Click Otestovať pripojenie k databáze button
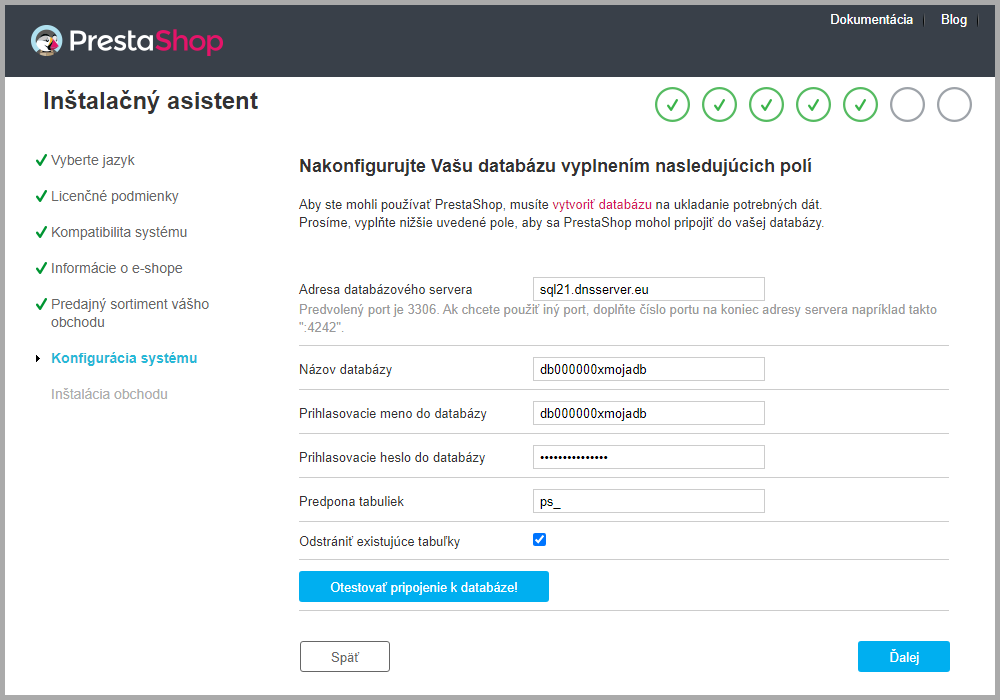This screenshot has height=700, width=1000. coord(424,587)
